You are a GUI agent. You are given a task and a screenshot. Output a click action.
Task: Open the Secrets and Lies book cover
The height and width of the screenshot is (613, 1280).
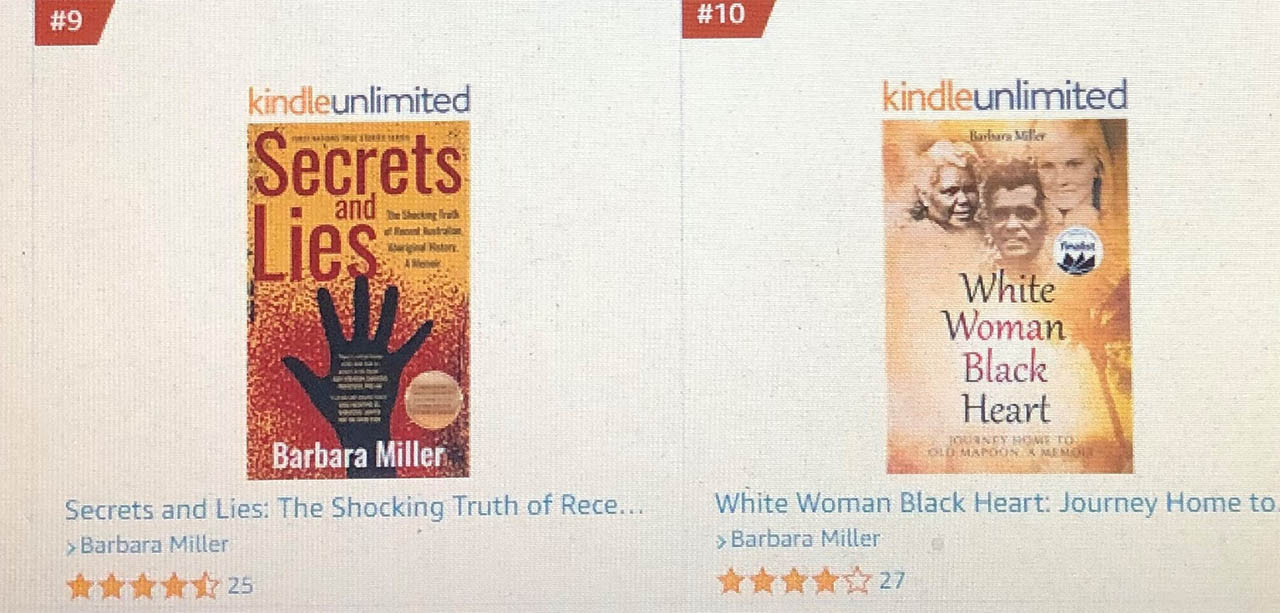[359, 299]
